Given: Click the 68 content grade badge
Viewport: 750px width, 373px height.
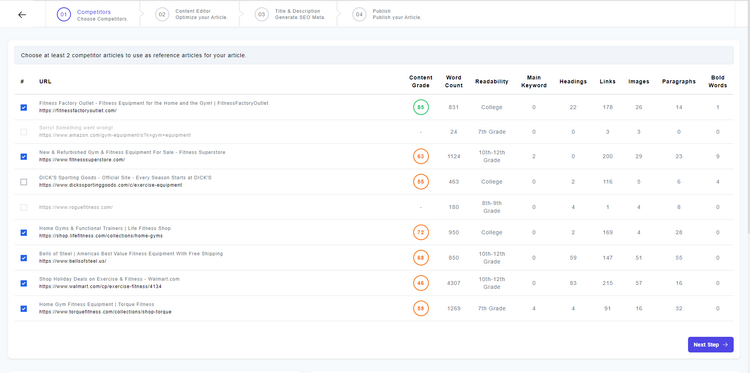Looking at the screenshot, I should coord(421,258).
